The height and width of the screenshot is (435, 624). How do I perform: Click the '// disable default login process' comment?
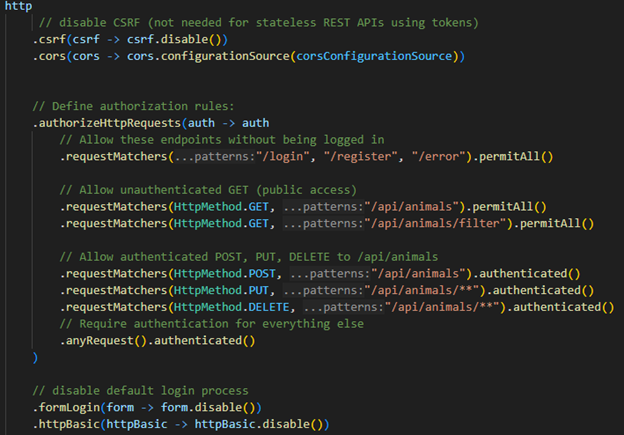[x=140, y=390]
